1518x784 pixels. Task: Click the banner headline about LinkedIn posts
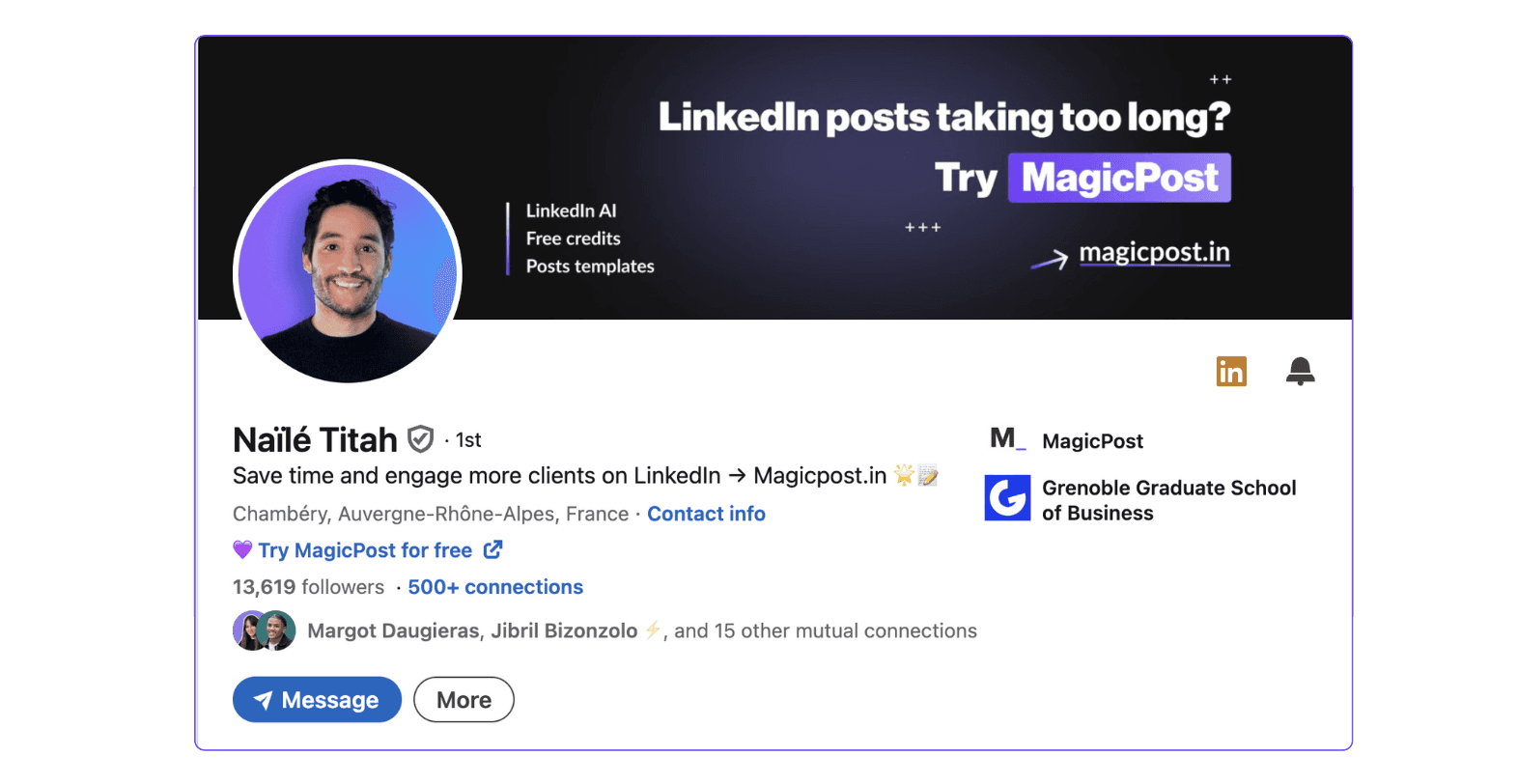[x=944, y=117]
